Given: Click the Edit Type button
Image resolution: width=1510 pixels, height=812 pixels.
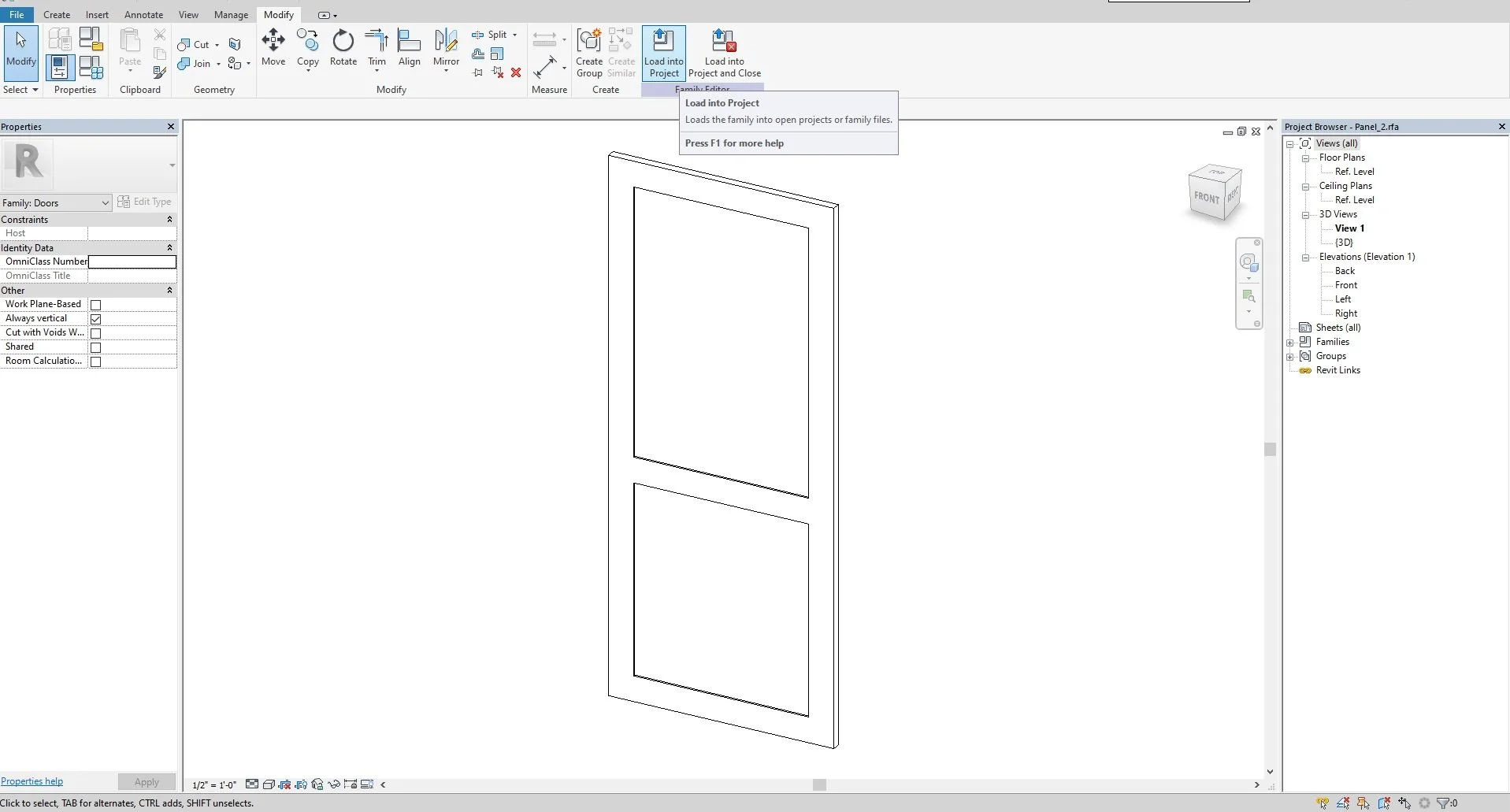Looking at the screenshot, I should pyautogui.click(x=144, y=202).
